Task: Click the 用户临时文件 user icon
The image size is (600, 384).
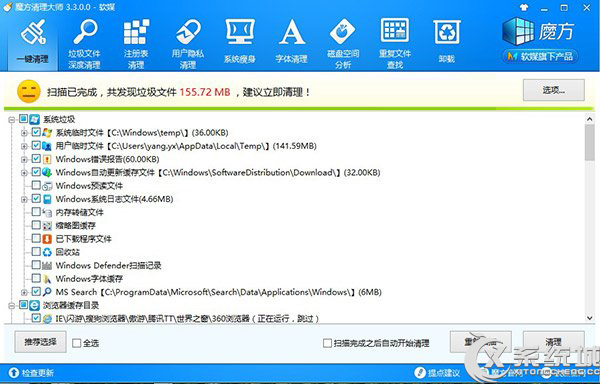Action: coord(47,146)
